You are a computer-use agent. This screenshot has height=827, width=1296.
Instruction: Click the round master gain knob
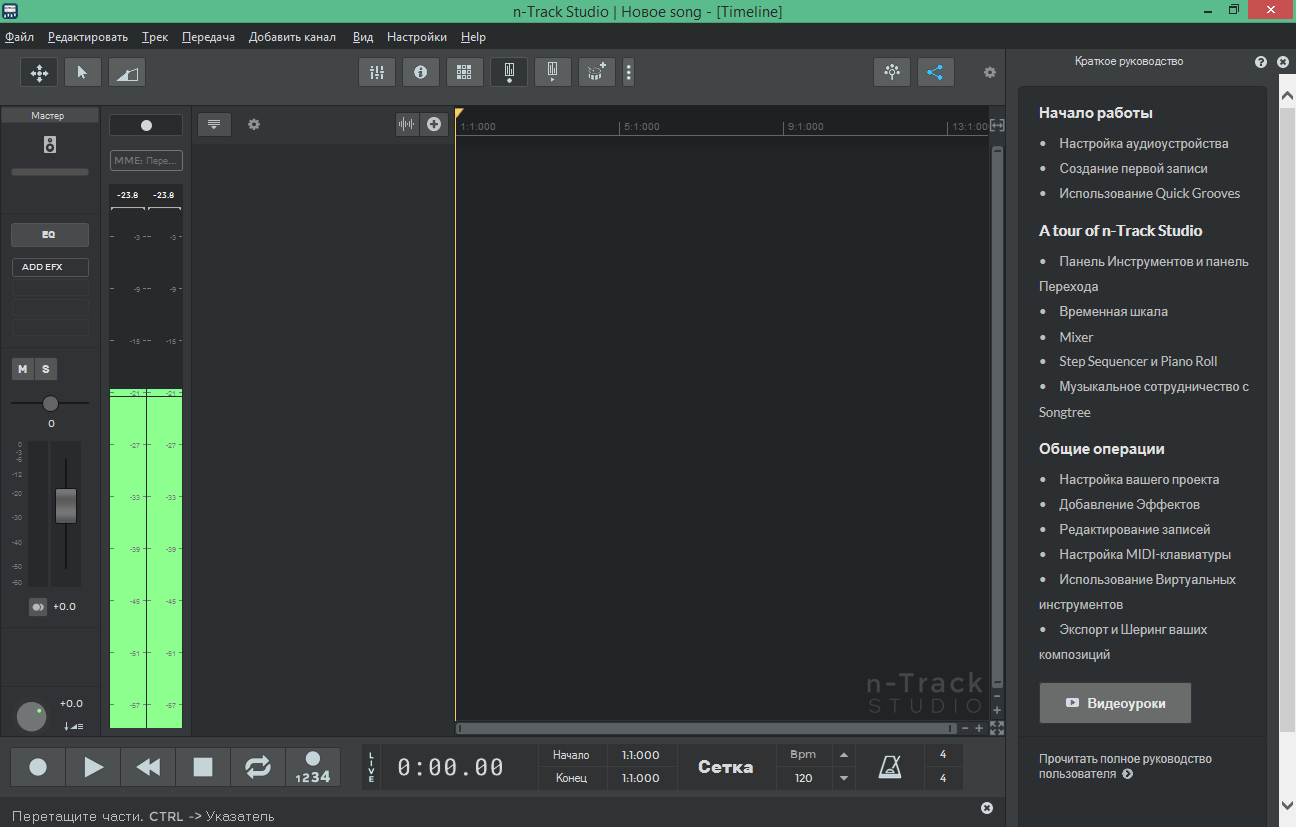(x=31, y=717)
